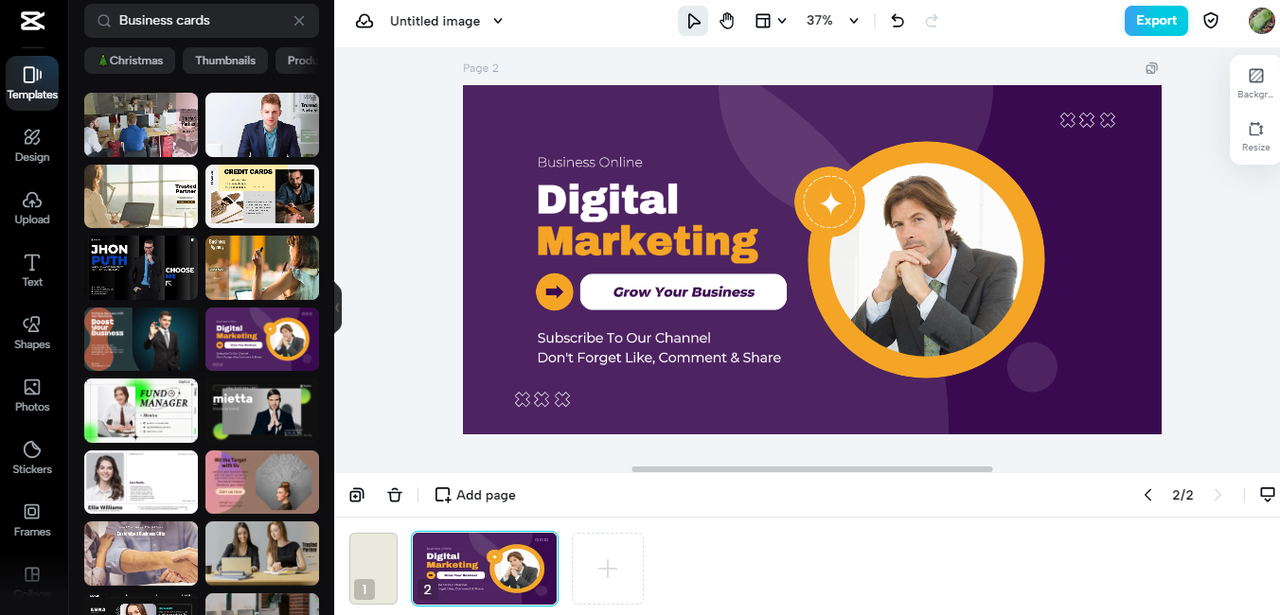Open the Photos sidebar panel
Viewport: 1280px width, 615px height.
click(x=32, y=396)
